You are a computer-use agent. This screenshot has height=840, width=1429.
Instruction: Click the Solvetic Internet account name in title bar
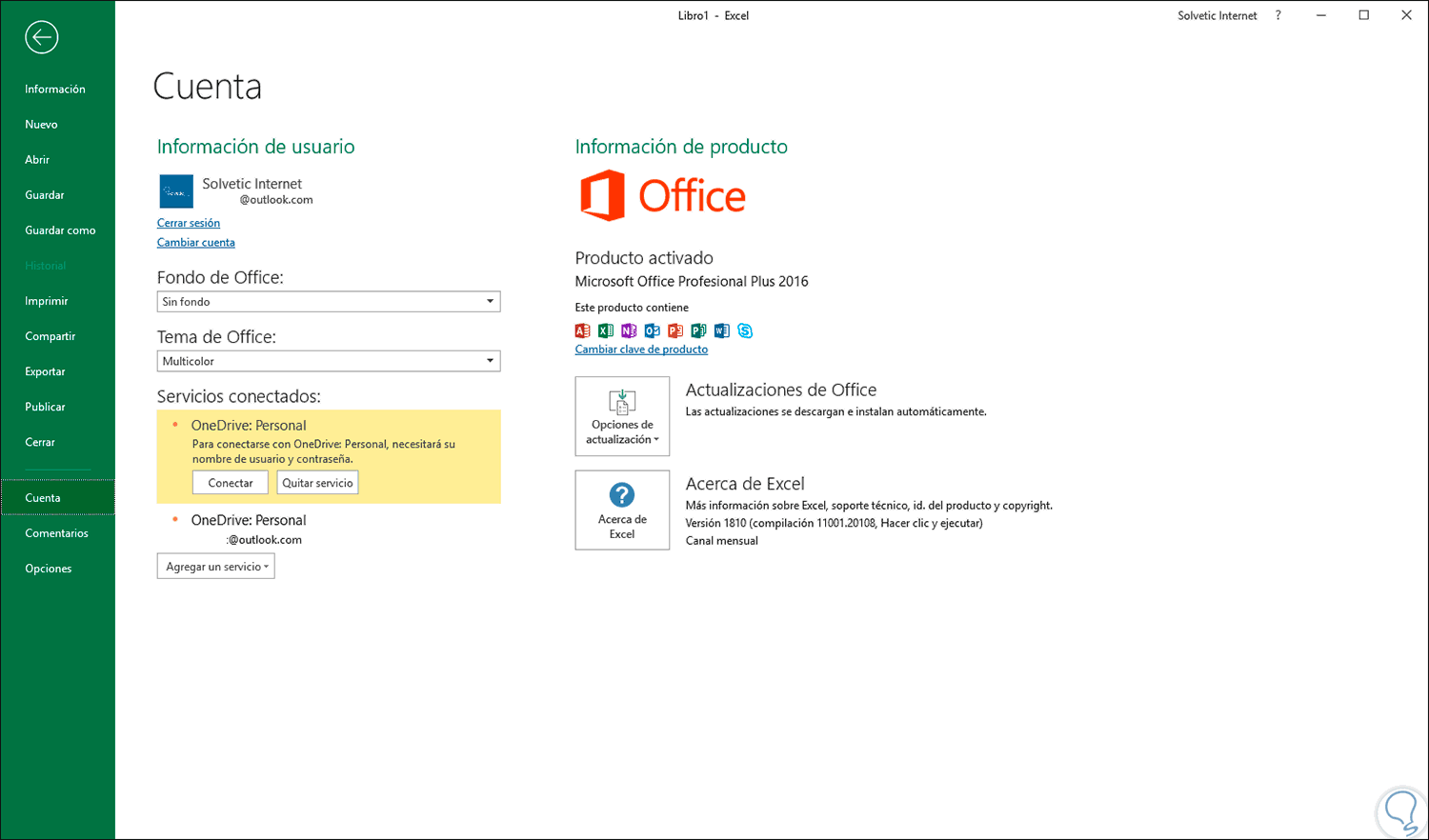click(x=1218, y=15)
